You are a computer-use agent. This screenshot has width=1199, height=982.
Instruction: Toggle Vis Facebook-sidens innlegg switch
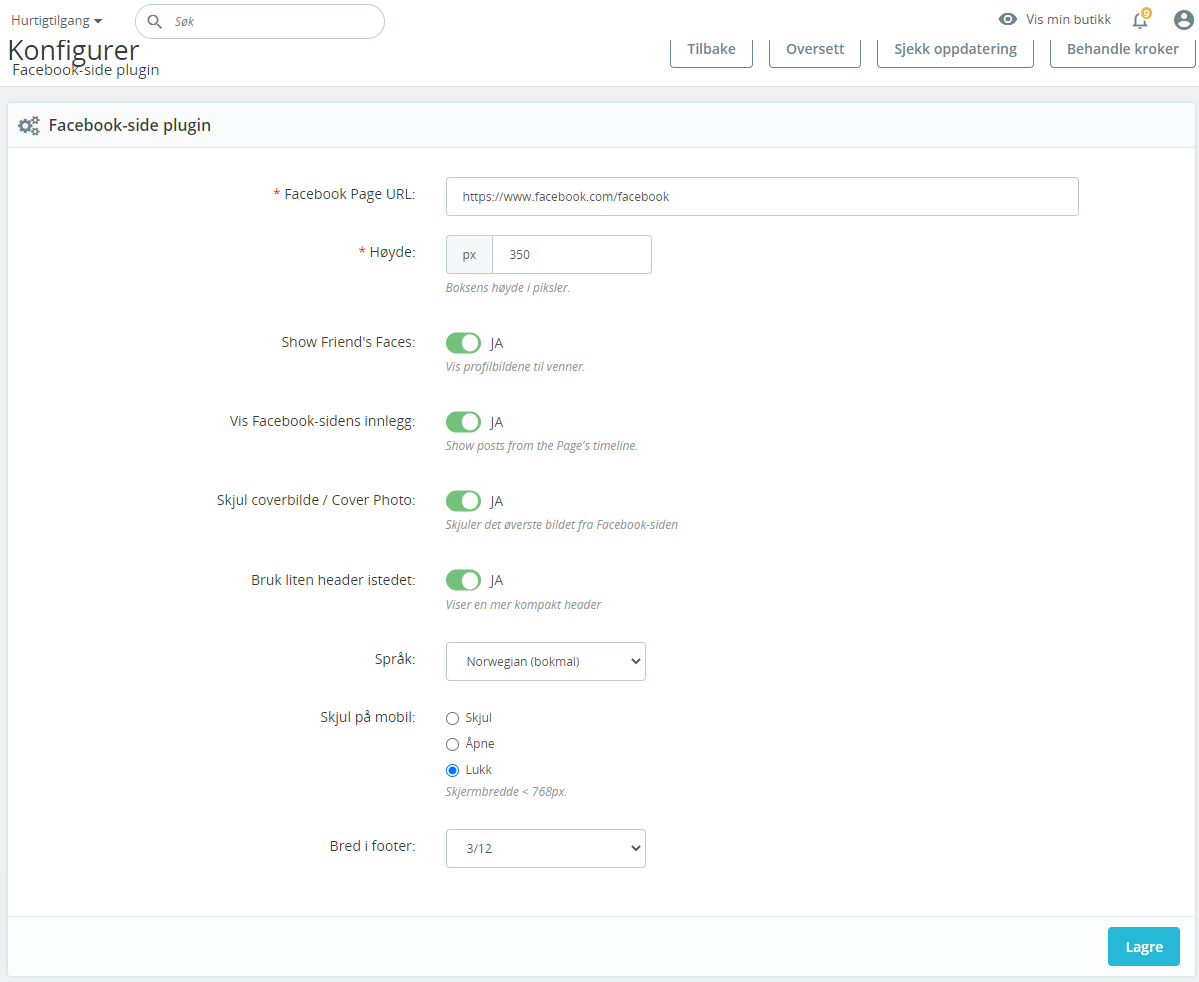(x=463, y=421)
